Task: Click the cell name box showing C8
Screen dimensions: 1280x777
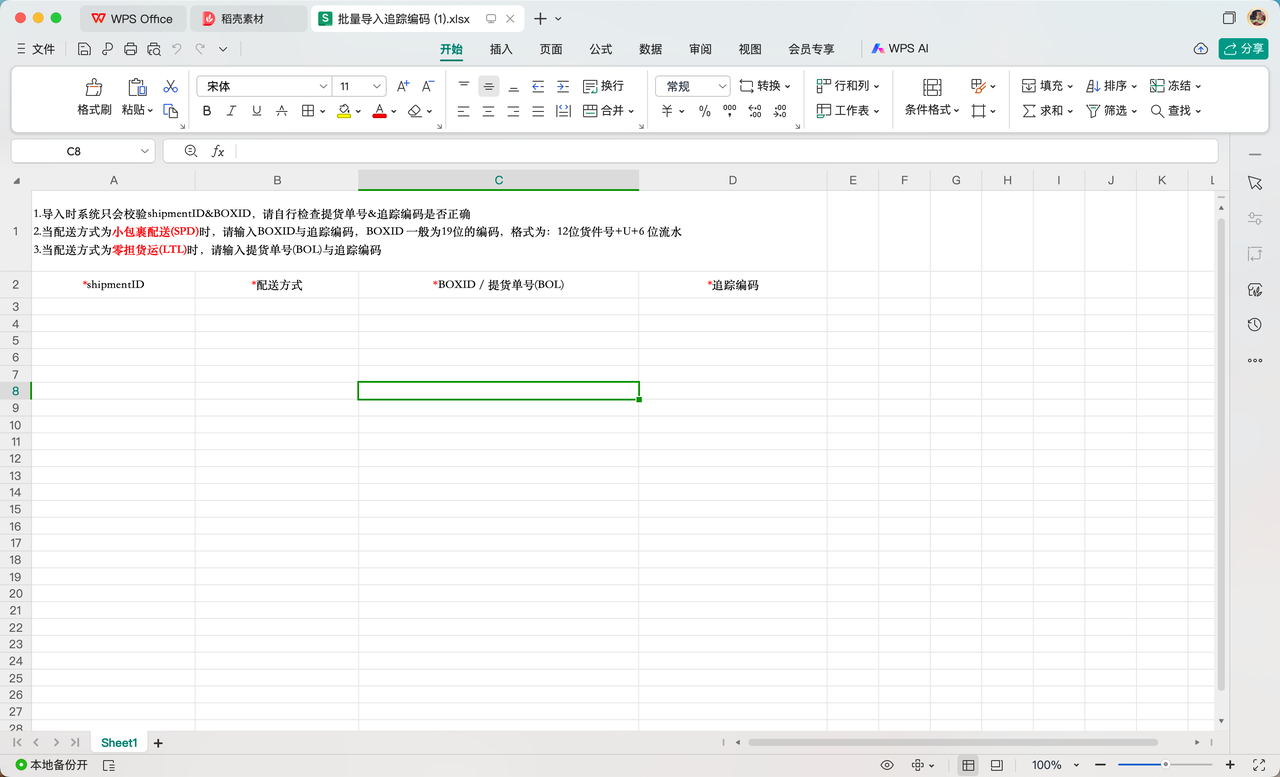Action: click(74, 151)
